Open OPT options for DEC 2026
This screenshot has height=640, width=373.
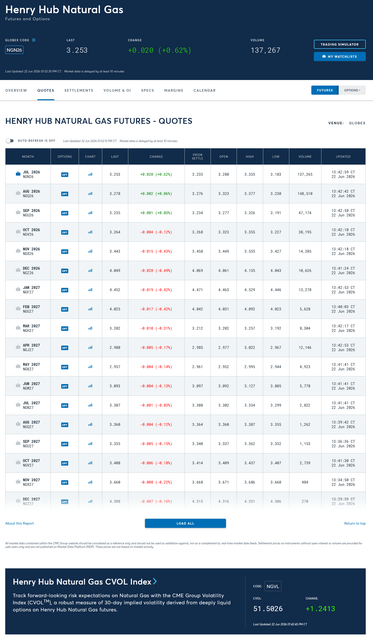[x=64, y=271]
